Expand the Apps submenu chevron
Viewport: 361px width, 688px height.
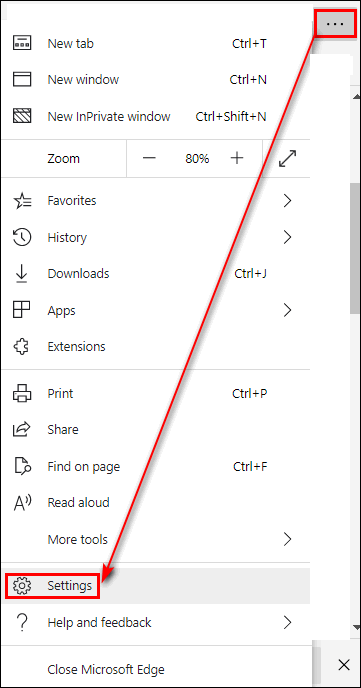(x=287, y=310)
